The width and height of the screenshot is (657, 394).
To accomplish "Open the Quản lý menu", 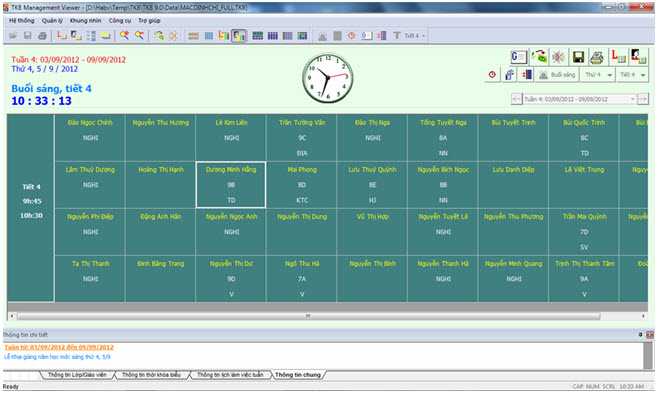I will click(52, 21).
